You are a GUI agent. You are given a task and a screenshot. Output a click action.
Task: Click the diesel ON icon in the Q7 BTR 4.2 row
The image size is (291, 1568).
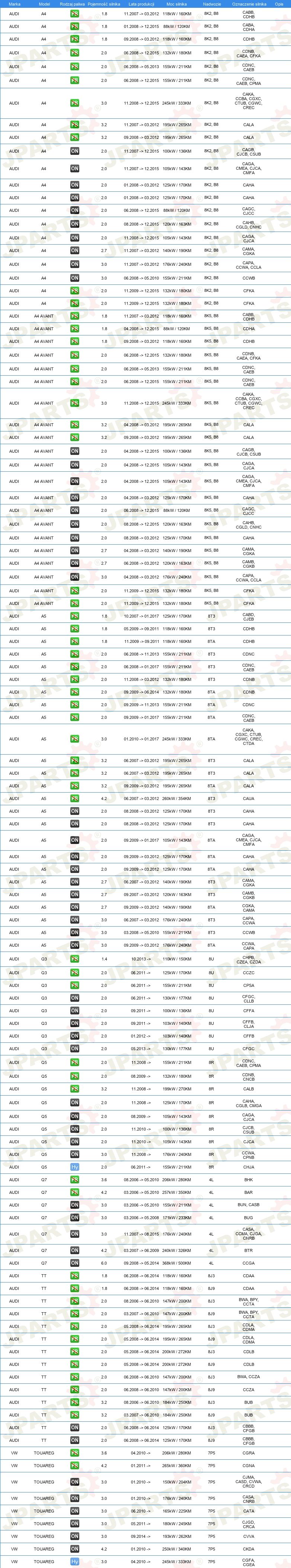[74, 1250]
